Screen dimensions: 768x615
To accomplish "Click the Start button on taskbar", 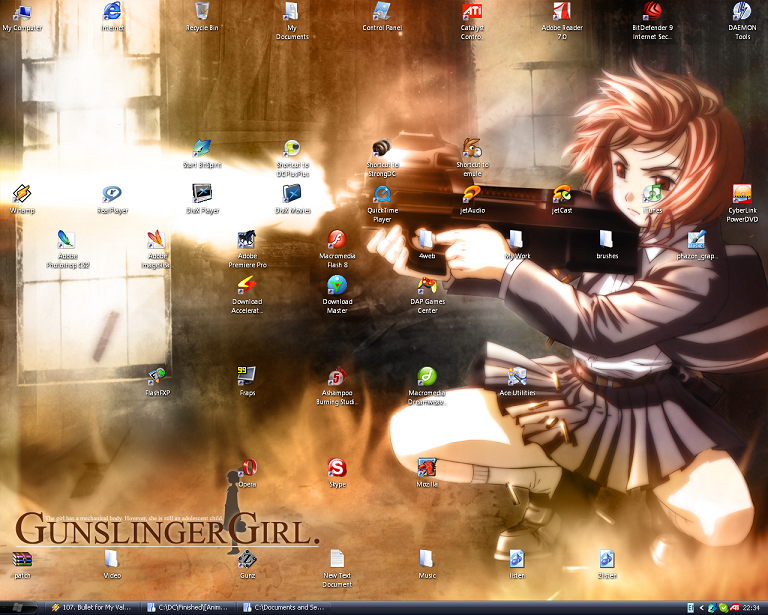I will [x=19, y=608].
